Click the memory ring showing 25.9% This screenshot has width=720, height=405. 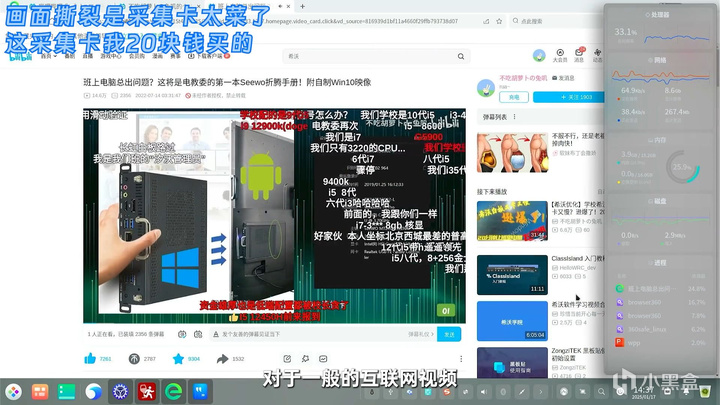pyautogui.click(x=682, y=167)
